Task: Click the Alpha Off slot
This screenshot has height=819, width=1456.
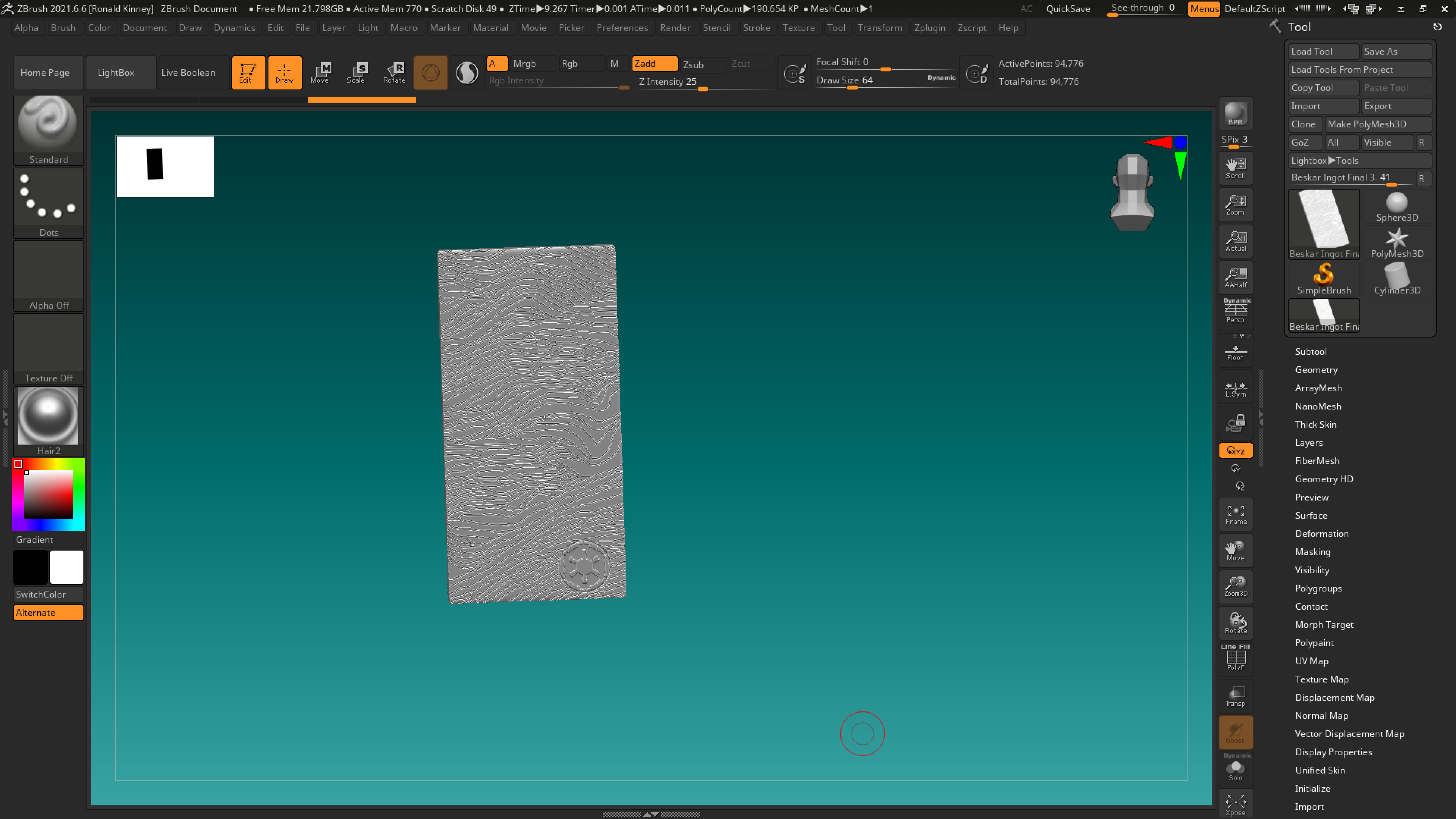Action: [48, 276]
